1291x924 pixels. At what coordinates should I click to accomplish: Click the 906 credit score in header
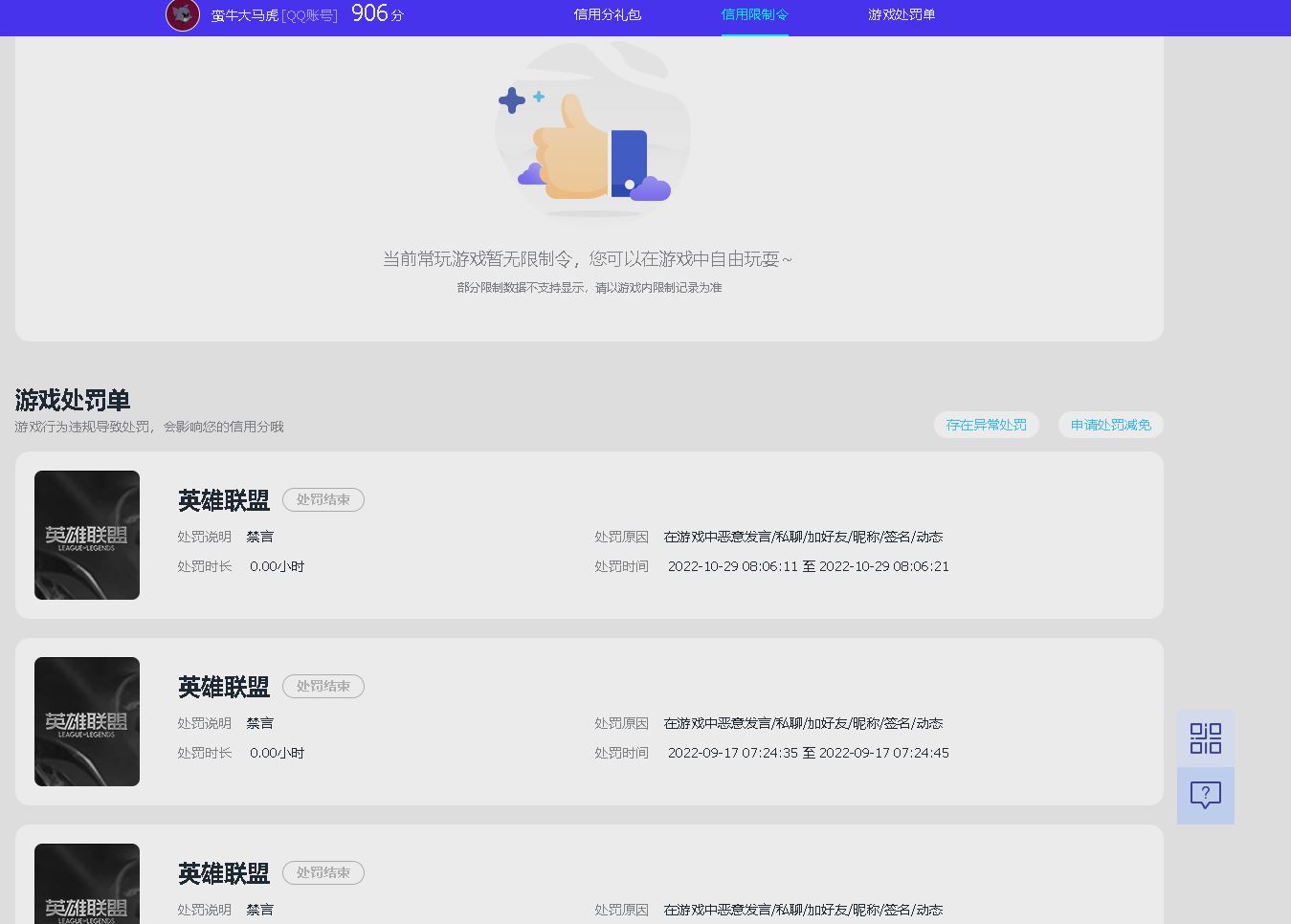pos(370,13)
